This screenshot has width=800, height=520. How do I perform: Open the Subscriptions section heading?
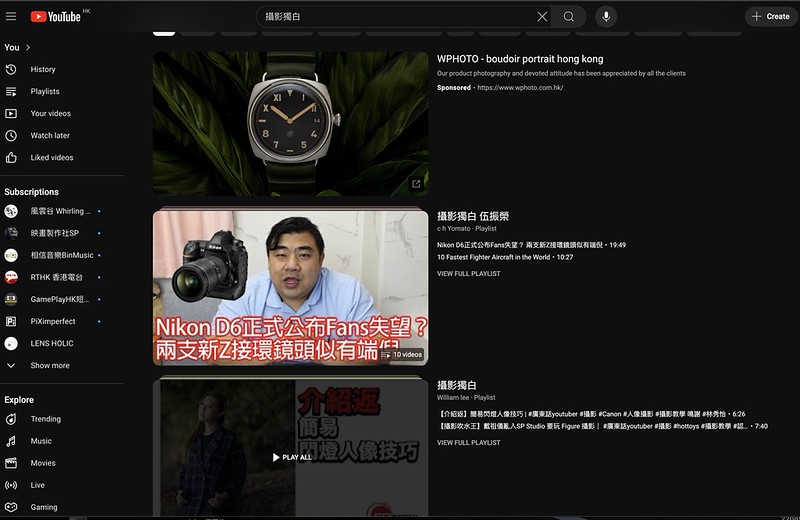coord(32,192)
